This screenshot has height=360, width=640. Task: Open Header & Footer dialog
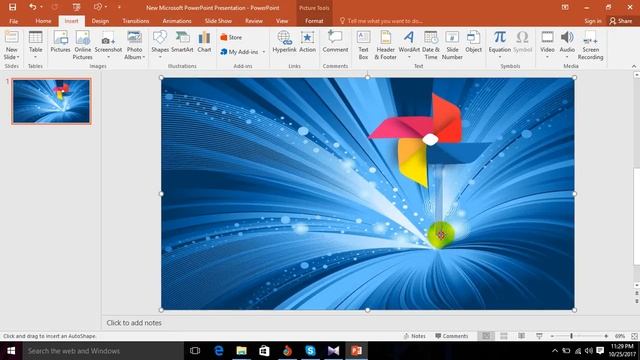click(x=385, y=45)
